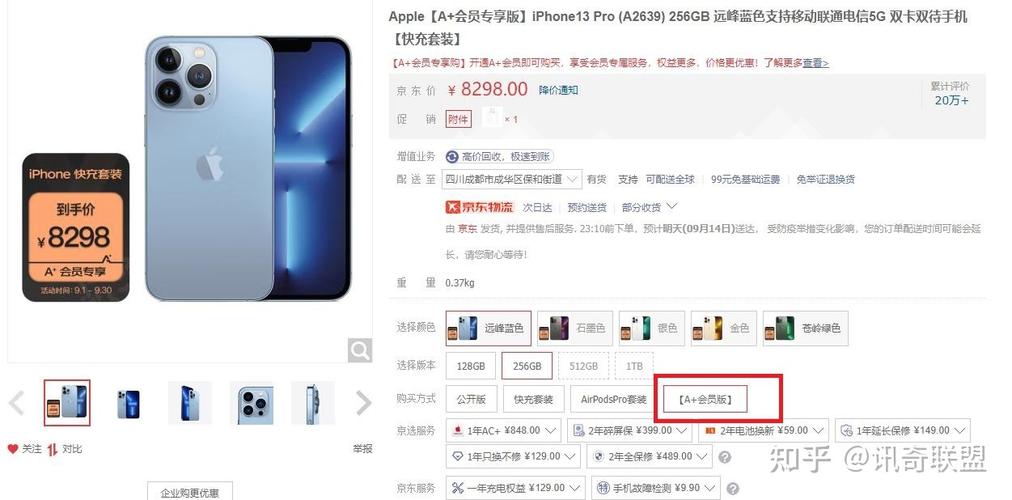Expand the 1年AC+ ¥848.00 service dropdown
This screenshot has height=500, width=1012.
[505, 430]
